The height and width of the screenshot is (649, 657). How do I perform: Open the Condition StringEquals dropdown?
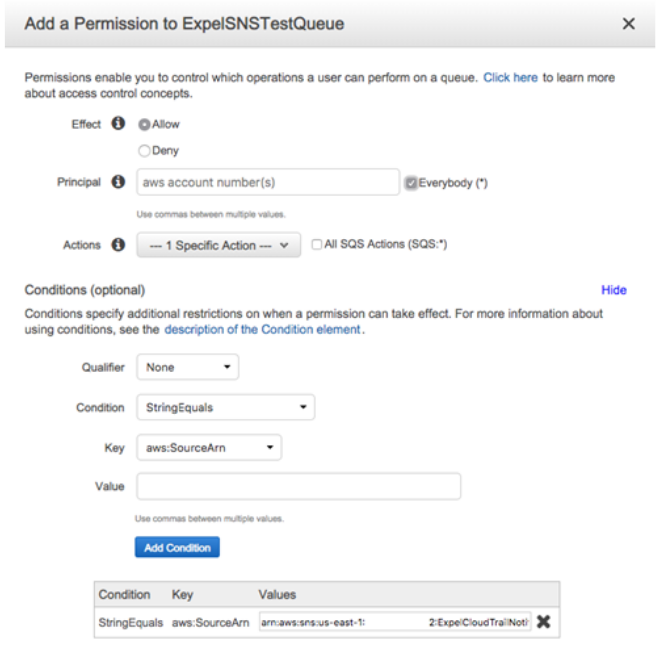pyautogui.click(x=225, y=407)
